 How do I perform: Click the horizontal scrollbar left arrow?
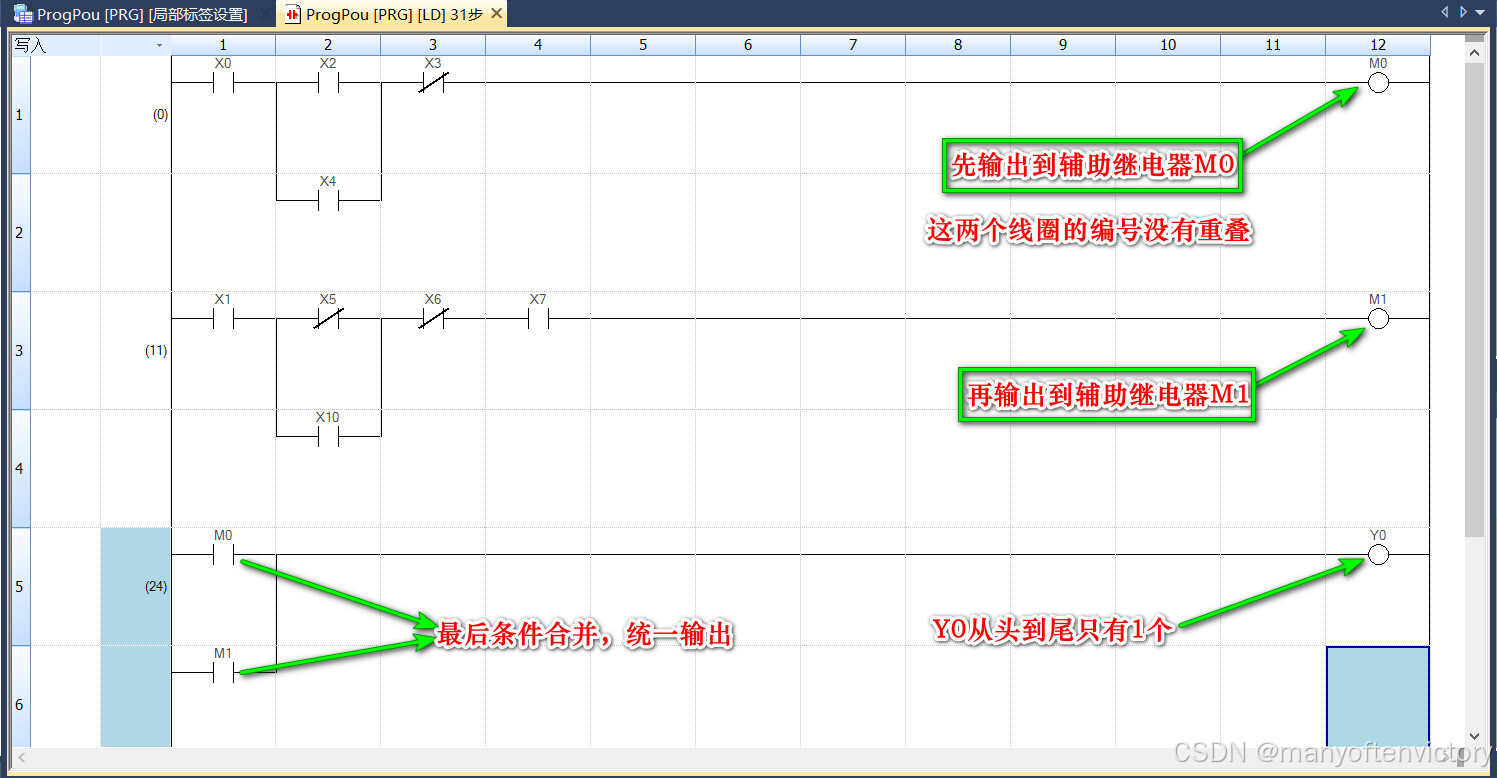20,758
